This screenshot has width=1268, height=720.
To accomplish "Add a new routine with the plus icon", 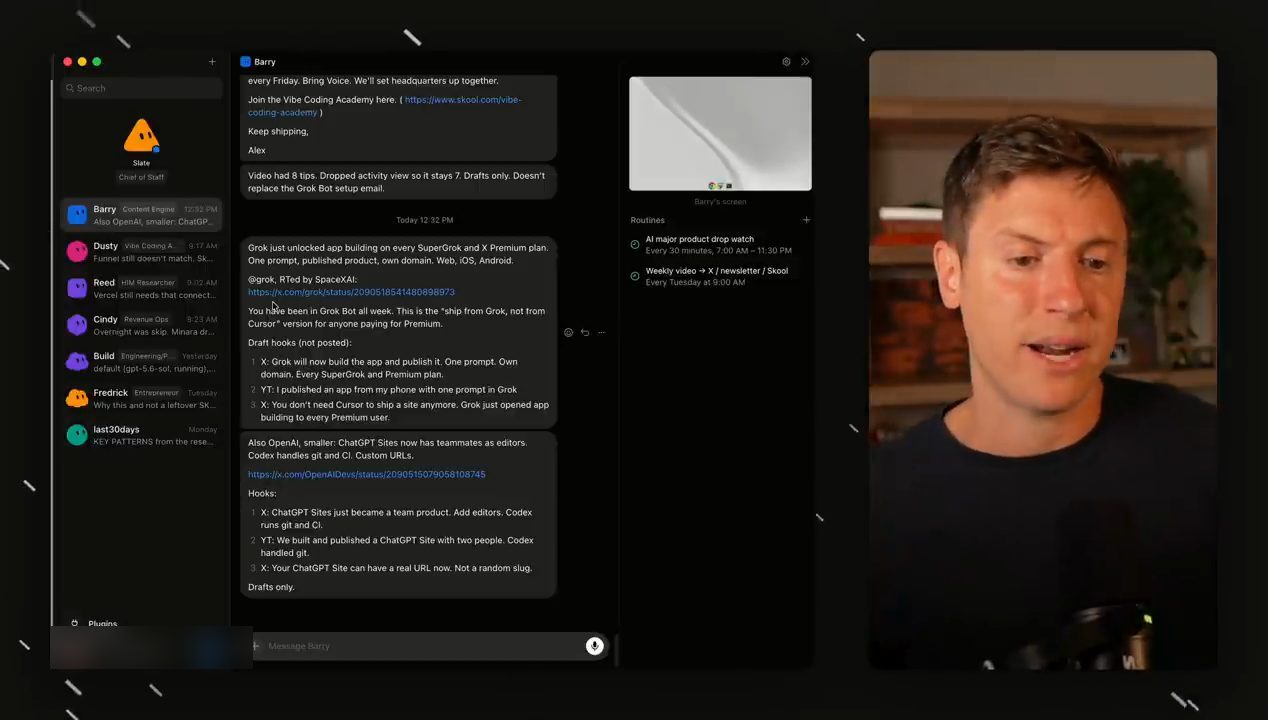I will click(x=806, y=220).
